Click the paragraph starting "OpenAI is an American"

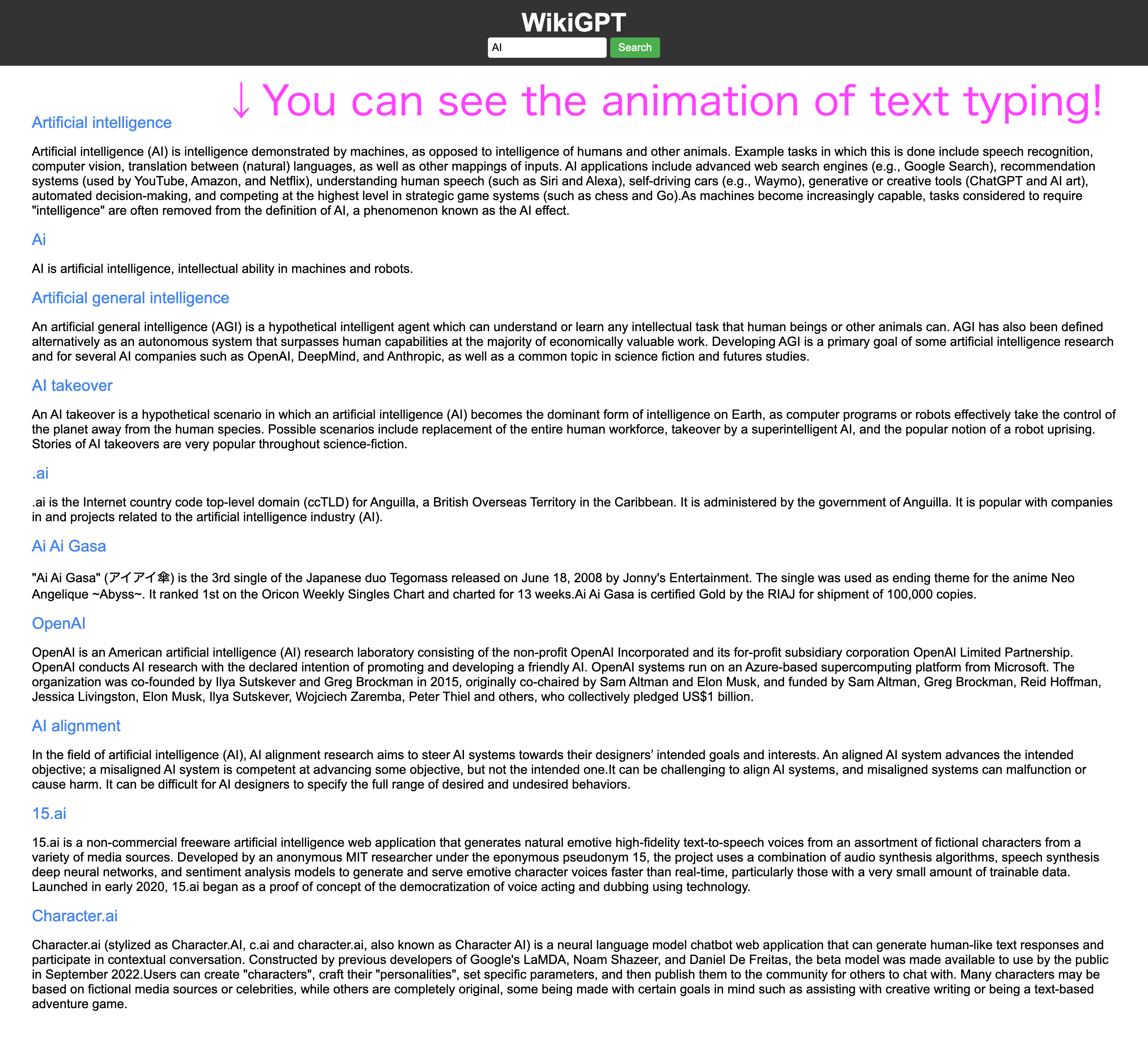[574, 674]
